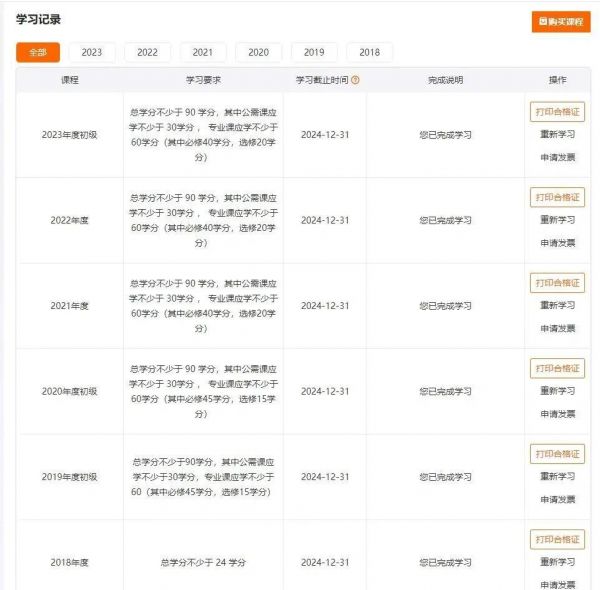Click the 完成说明 column header

tap(445, 80)
